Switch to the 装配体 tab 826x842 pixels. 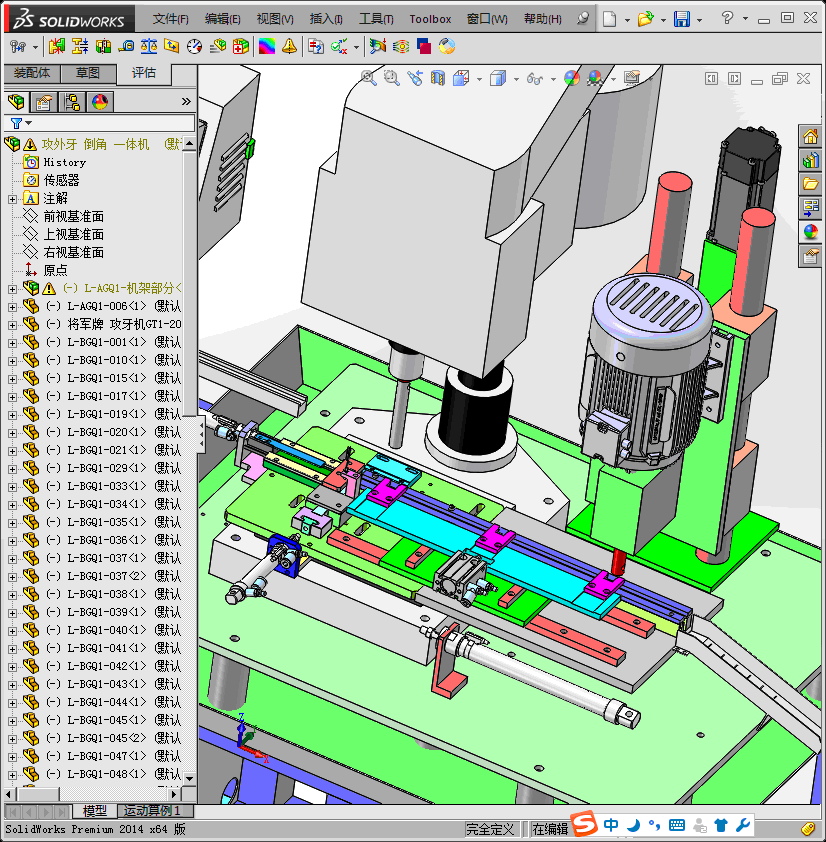coord(31,73)
